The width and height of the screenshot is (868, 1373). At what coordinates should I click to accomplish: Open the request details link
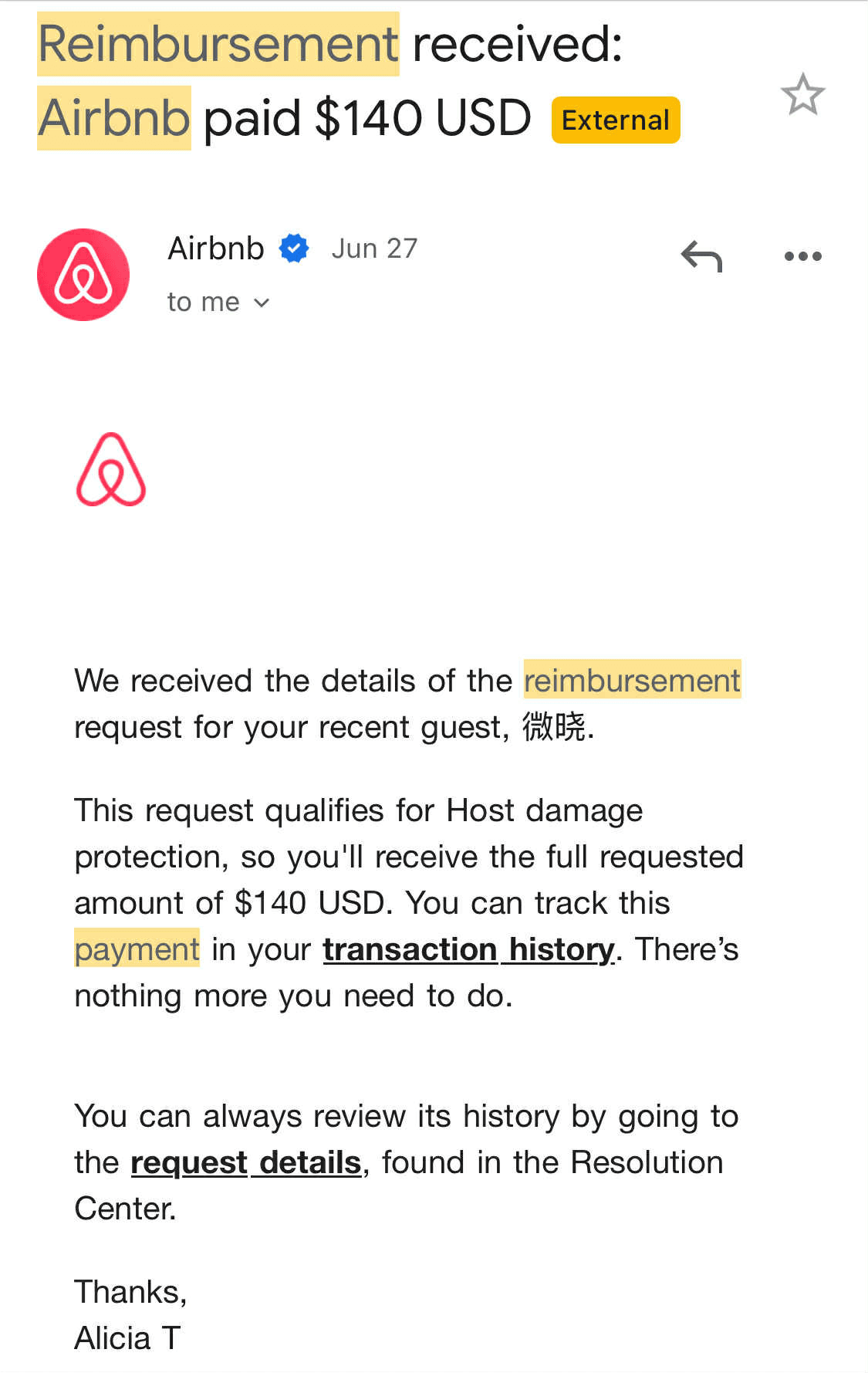(x=246, y=1162)
